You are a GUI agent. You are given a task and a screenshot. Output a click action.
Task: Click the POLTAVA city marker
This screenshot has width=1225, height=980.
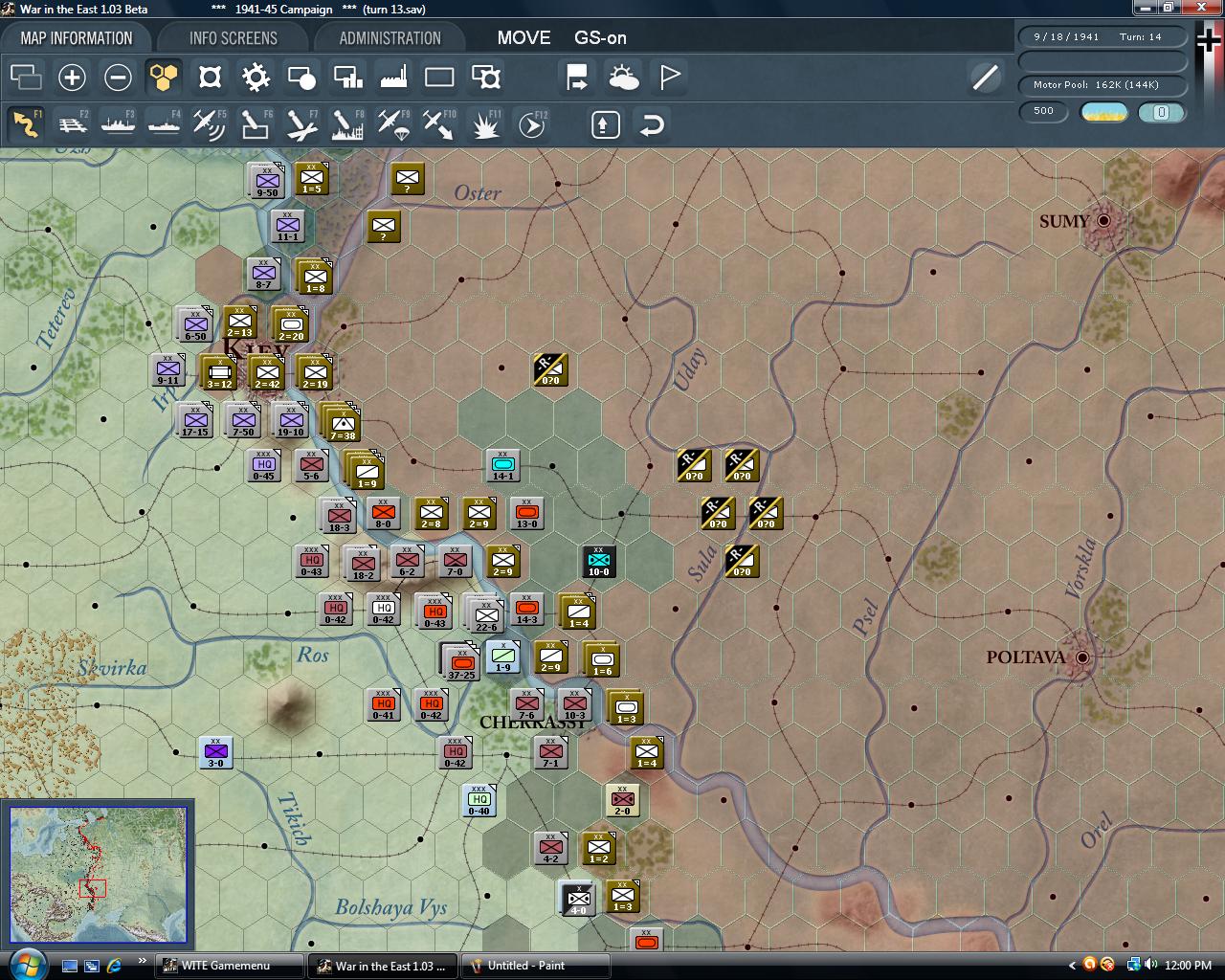[1082, 657]
